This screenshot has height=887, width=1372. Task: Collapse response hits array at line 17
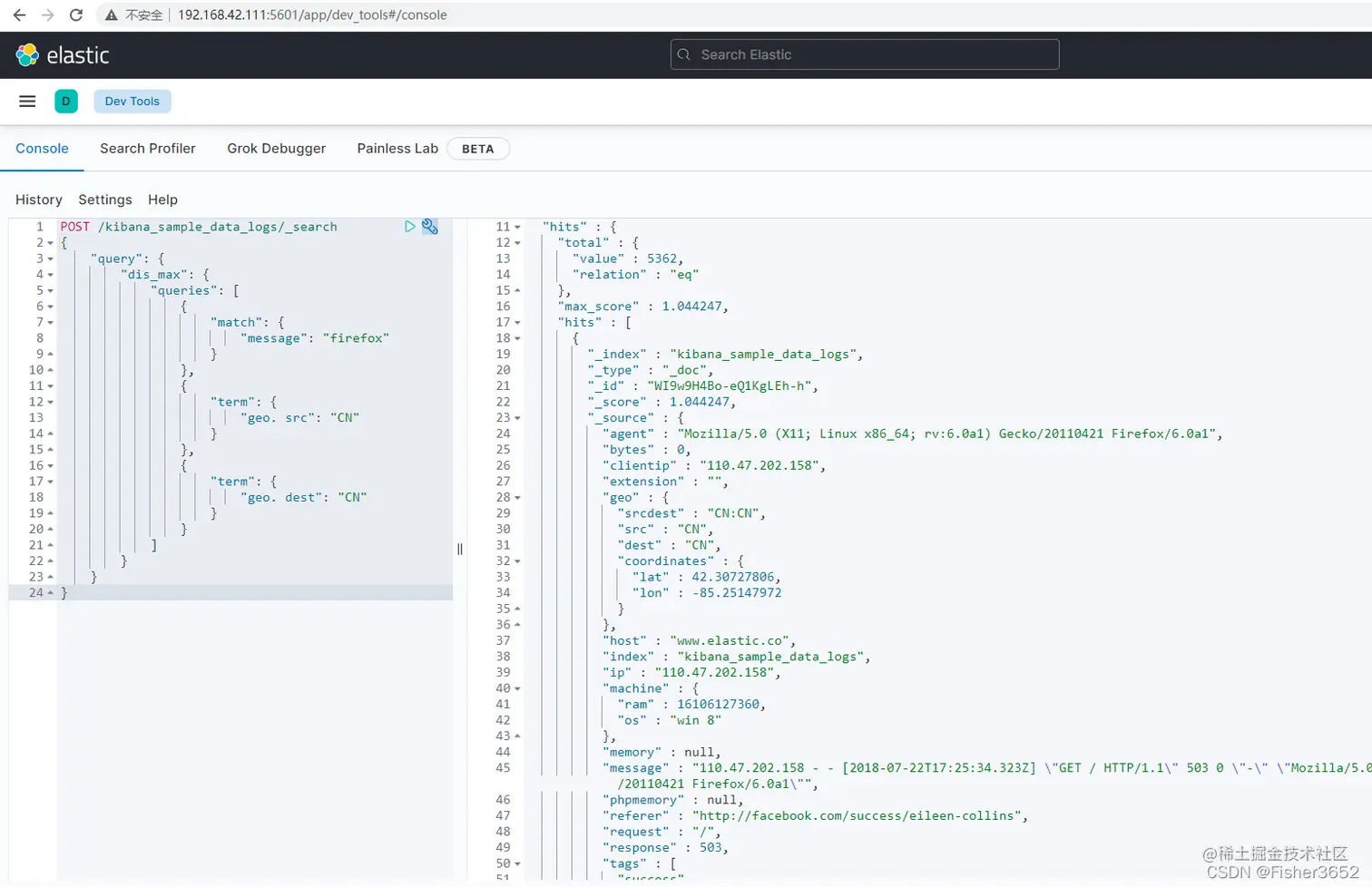click(x=517, y=323)
